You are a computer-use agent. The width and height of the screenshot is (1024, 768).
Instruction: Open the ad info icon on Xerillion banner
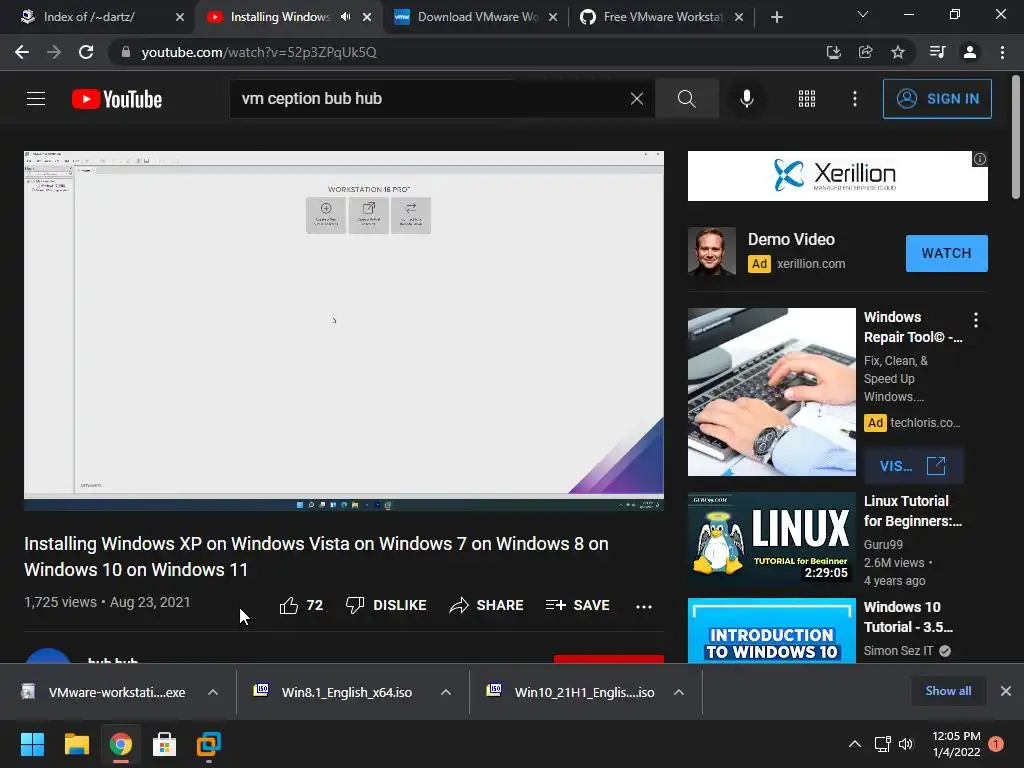coord(980,159)
